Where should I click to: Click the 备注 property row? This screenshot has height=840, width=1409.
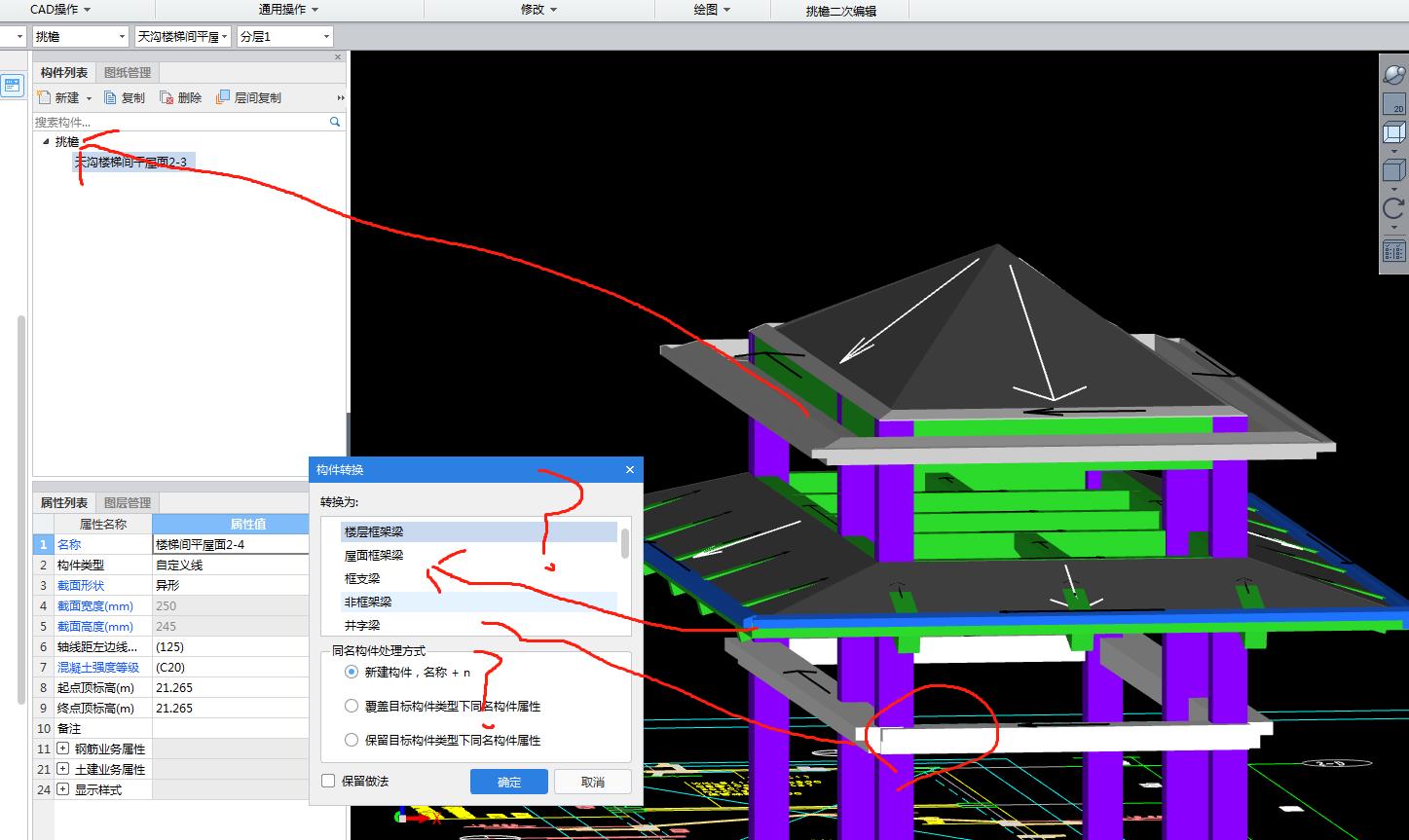(172, 728)
